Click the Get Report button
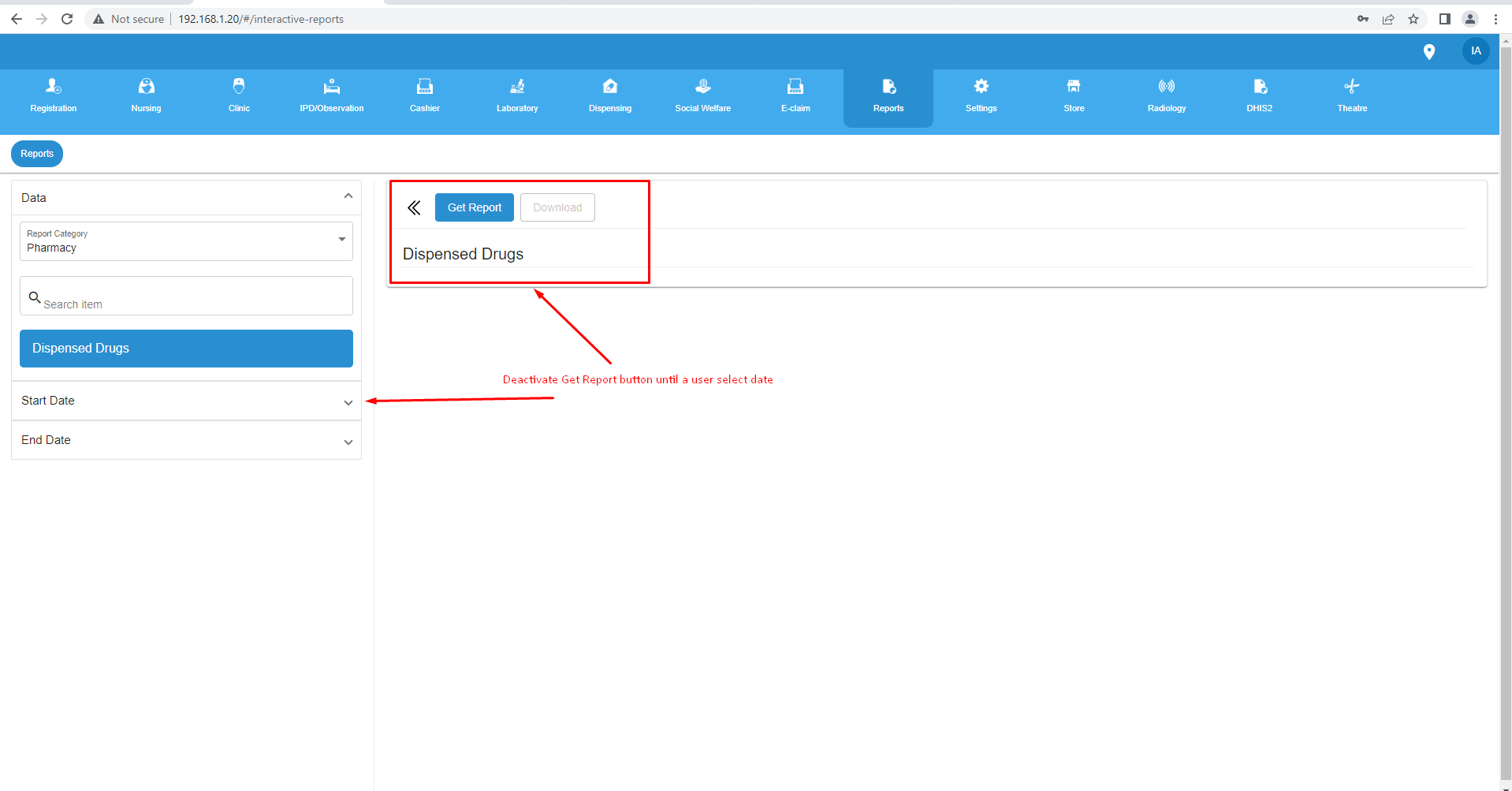Viewport: 1512px width, 791px height. coord(474,207)
